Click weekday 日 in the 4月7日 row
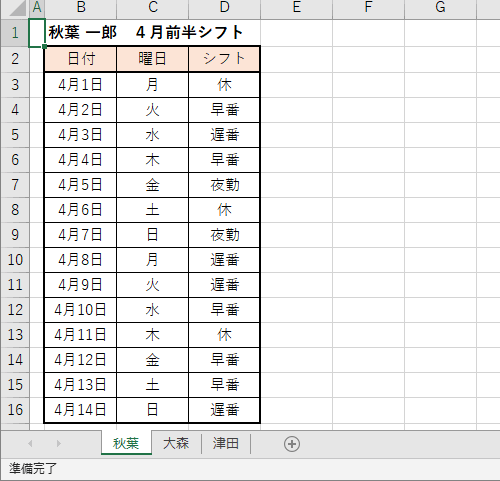The width and height of the screenshot is (500, 481). pyautogui.click(x=153, y=235)
